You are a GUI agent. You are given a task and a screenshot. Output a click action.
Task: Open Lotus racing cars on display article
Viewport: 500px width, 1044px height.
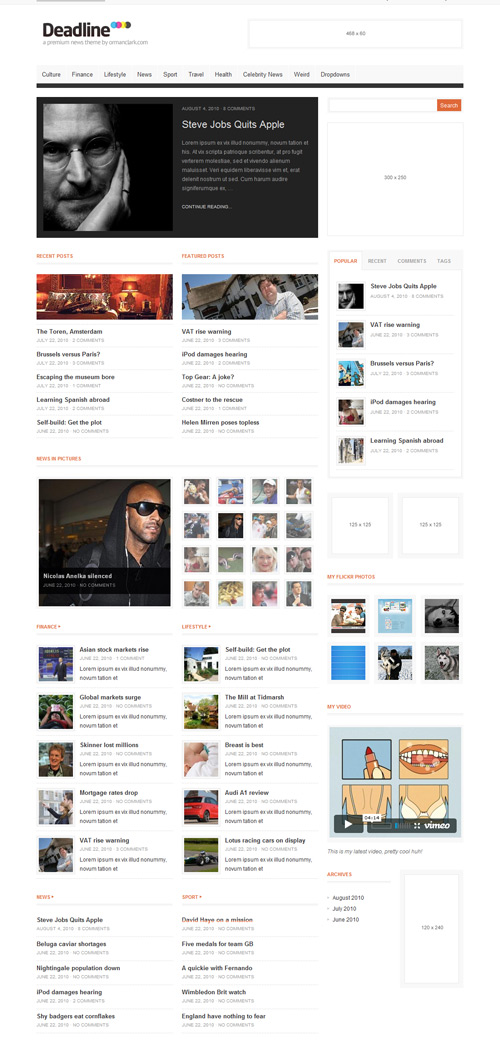[x=265, y=841]
